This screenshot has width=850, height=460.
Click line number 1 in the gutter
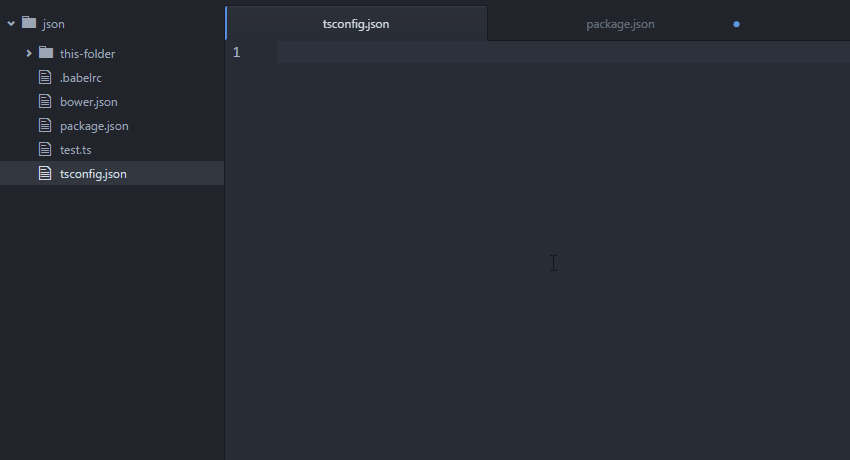click(236, 52)
